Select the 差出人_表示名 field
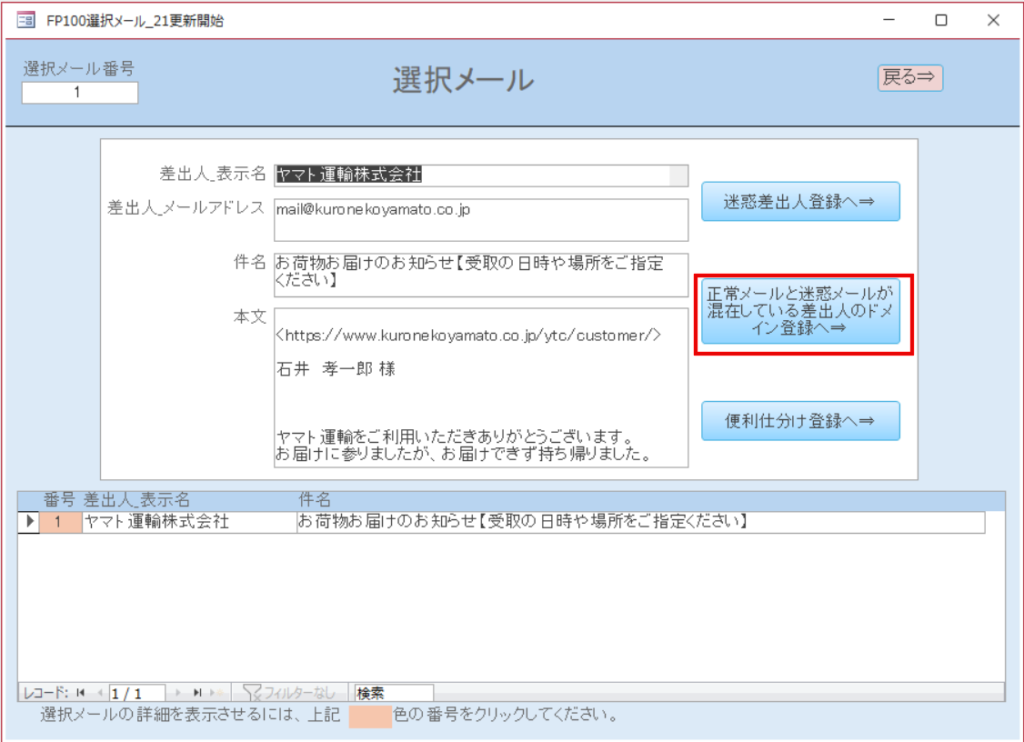 [x=480, y=175]
